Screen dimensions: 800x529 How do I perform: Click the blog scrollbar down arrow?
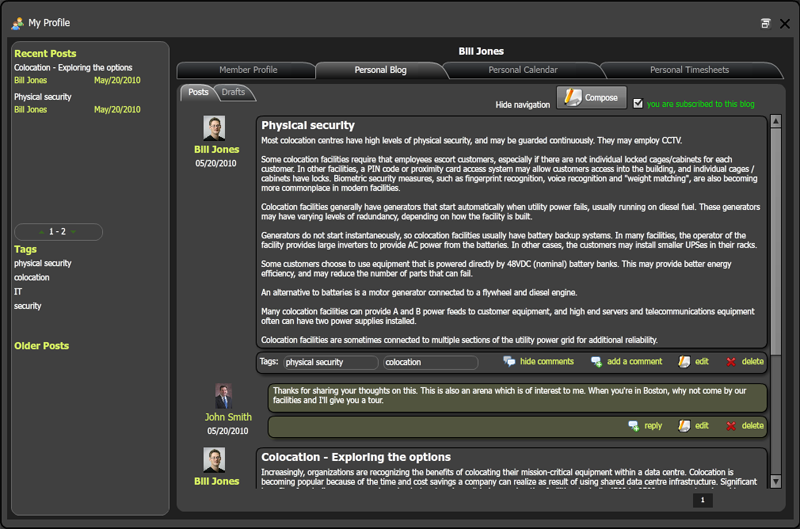pyautogui.click(x=776, y=481)
